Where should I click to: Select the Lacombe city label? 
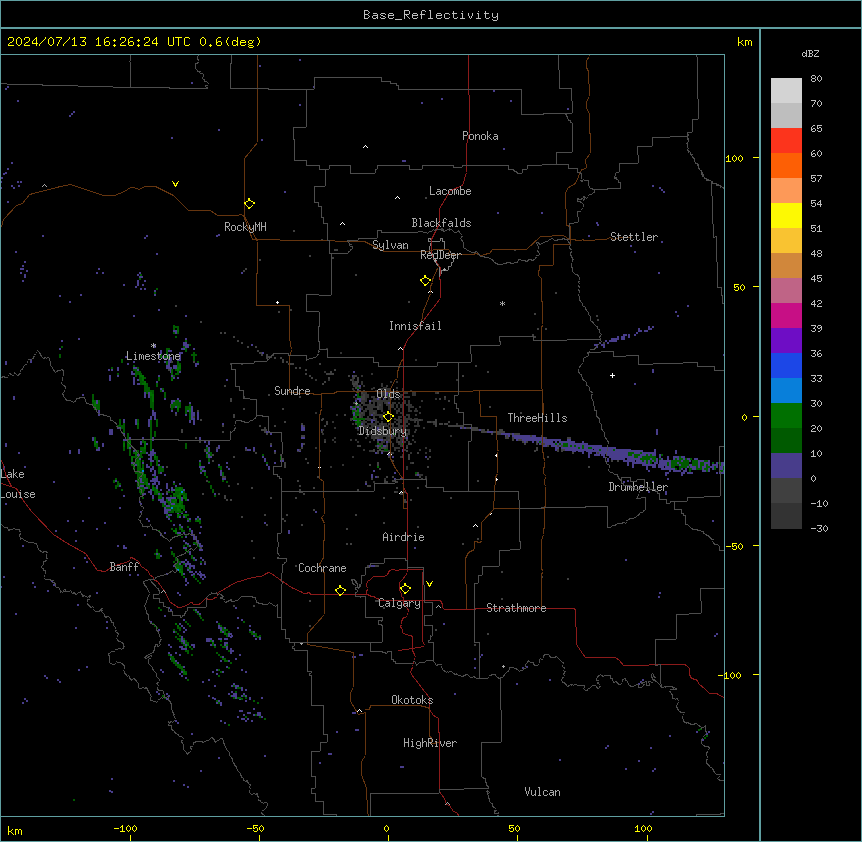pyautogui.click(x=450, y=191)
